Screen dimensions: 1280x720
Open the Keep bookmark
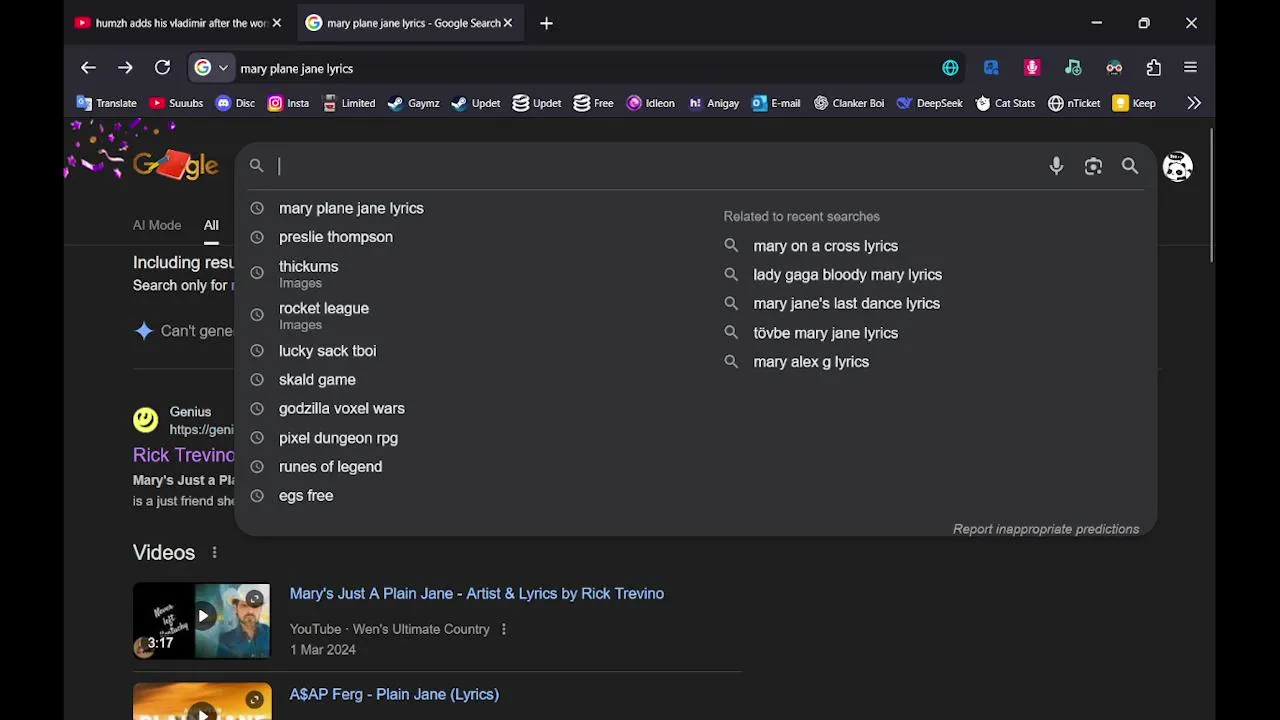point(1135,103)
